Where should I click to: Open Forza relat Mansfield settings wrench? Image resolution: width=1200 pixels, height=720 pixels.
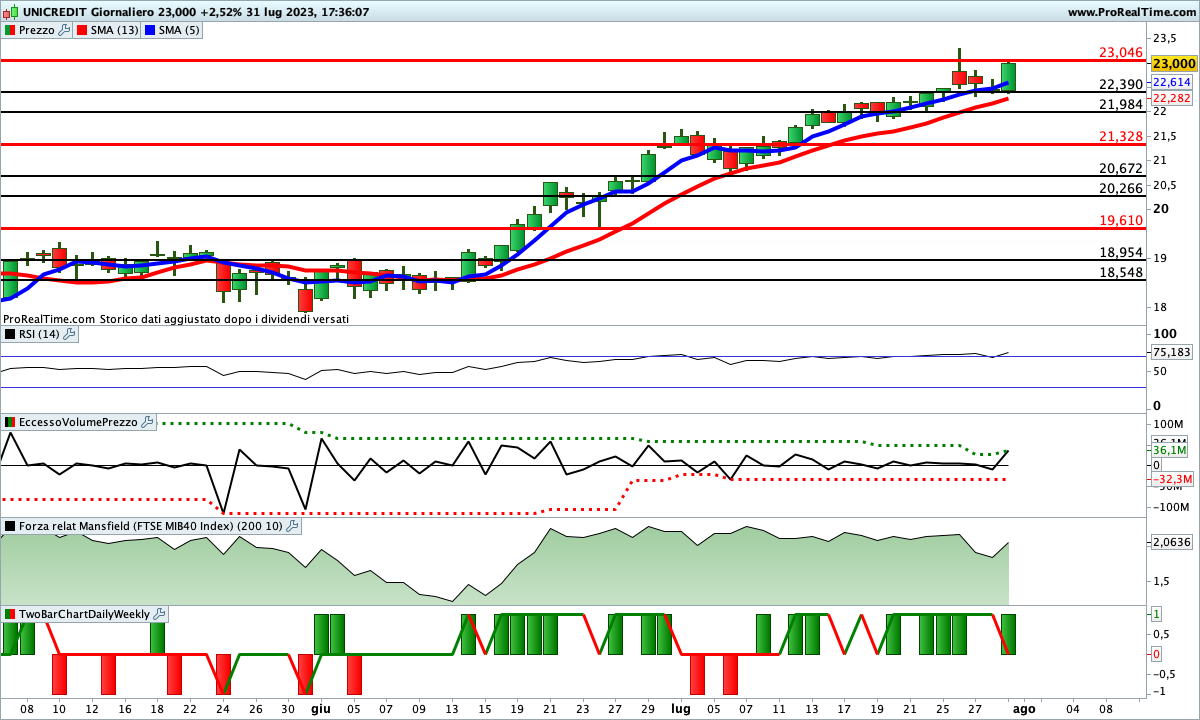point(292,525)
